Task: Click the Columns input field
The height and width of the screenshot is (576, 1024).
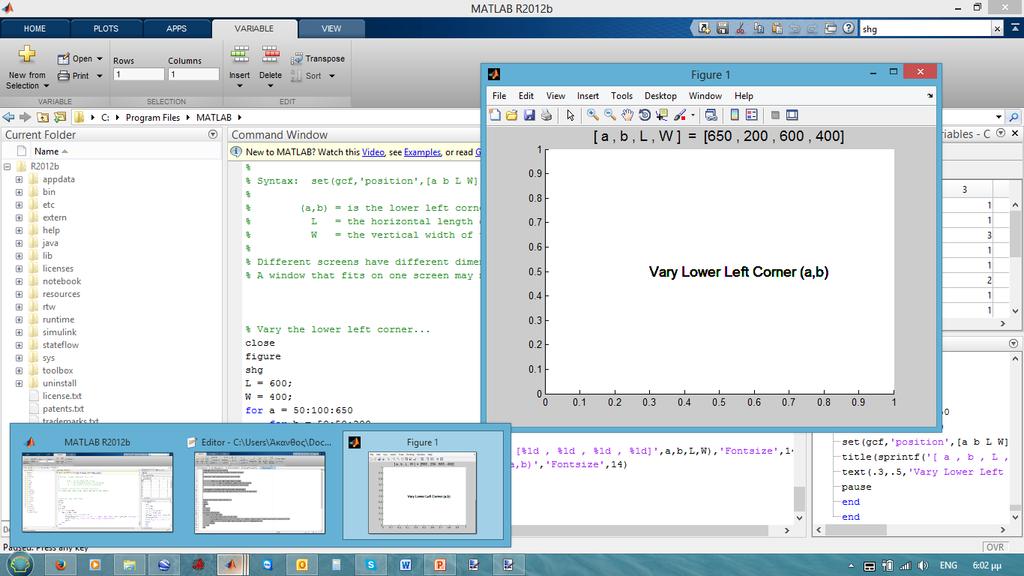Action: click(x=193, y=74)
